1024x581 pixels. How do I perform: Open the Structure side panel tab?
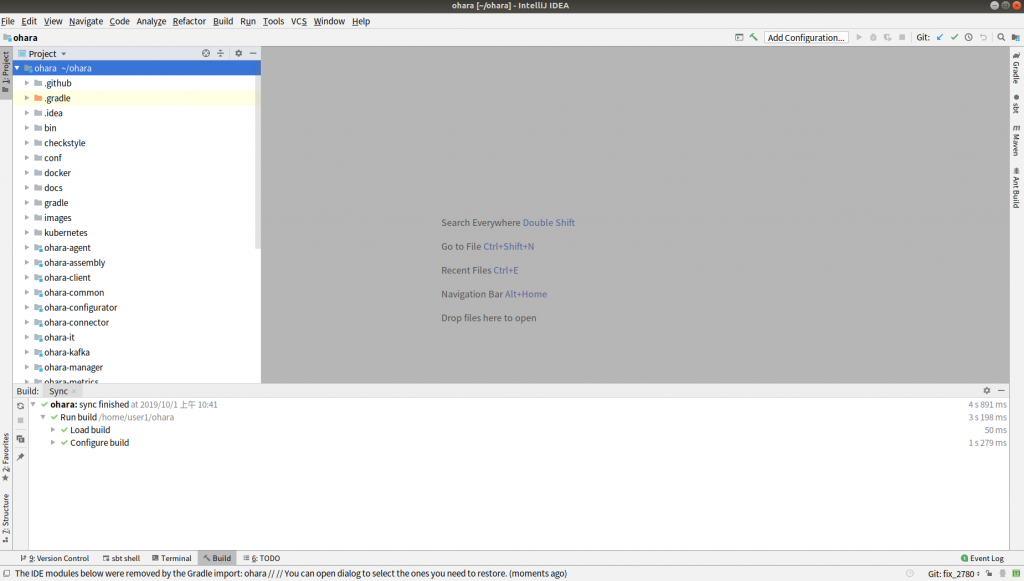click(x=6, y=518)
